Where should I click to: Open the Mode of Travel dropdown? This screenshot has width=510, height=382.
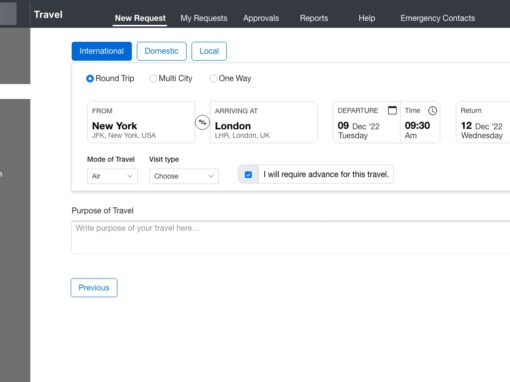pyautogui.click(x=112, y=176)
